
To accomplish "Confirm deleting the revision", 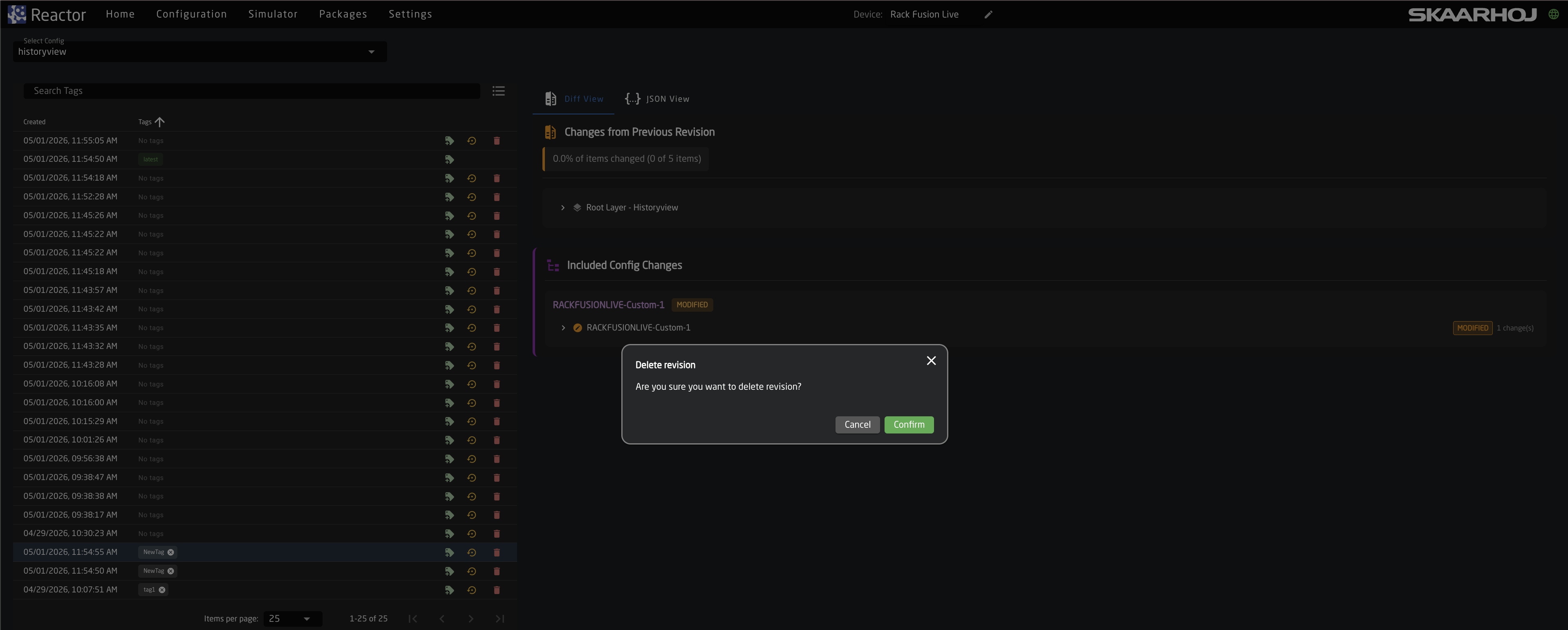I will coord(909,424).
